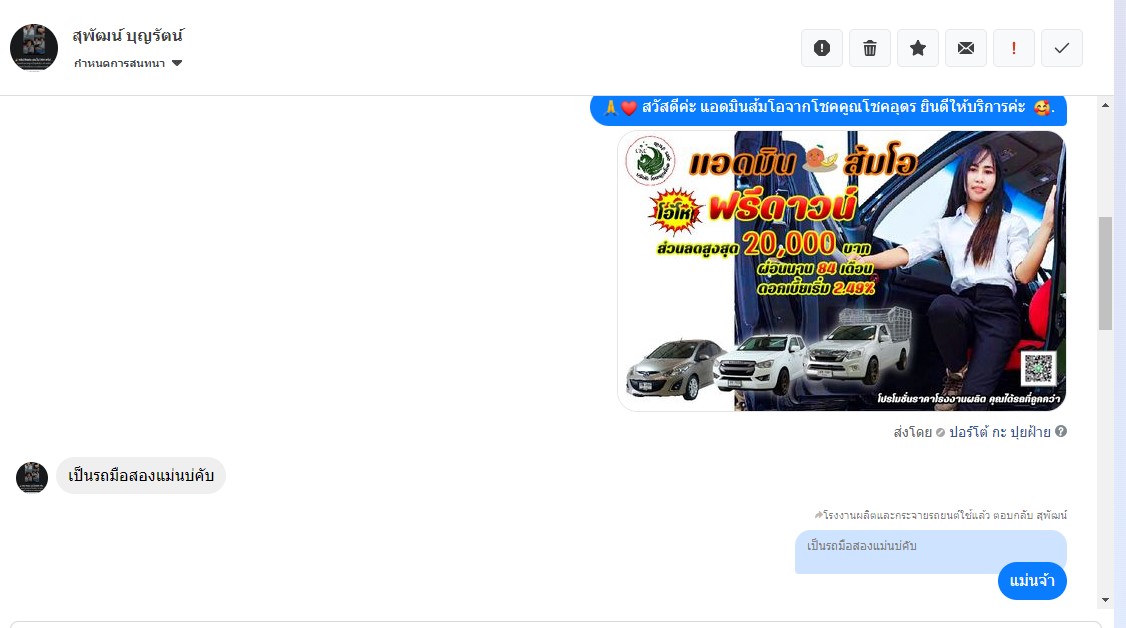The width and height of the screenshot is (1126, 628).
Task: Expand the กำหนดการสนทนา dropdown
Action: tap(128, 63)
